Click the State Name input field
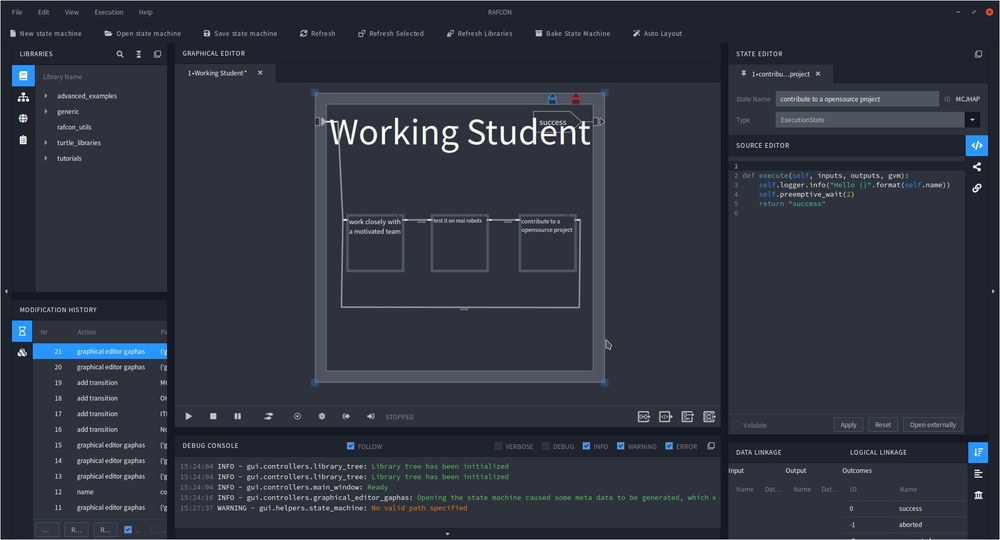Image resolution: width=1000 pixels, height=540 pixels. click(x=857, y=99)
